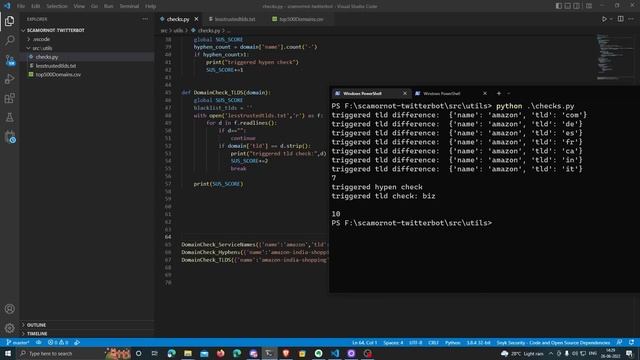Open the run options dropdown arrow

tap(611, 19)
